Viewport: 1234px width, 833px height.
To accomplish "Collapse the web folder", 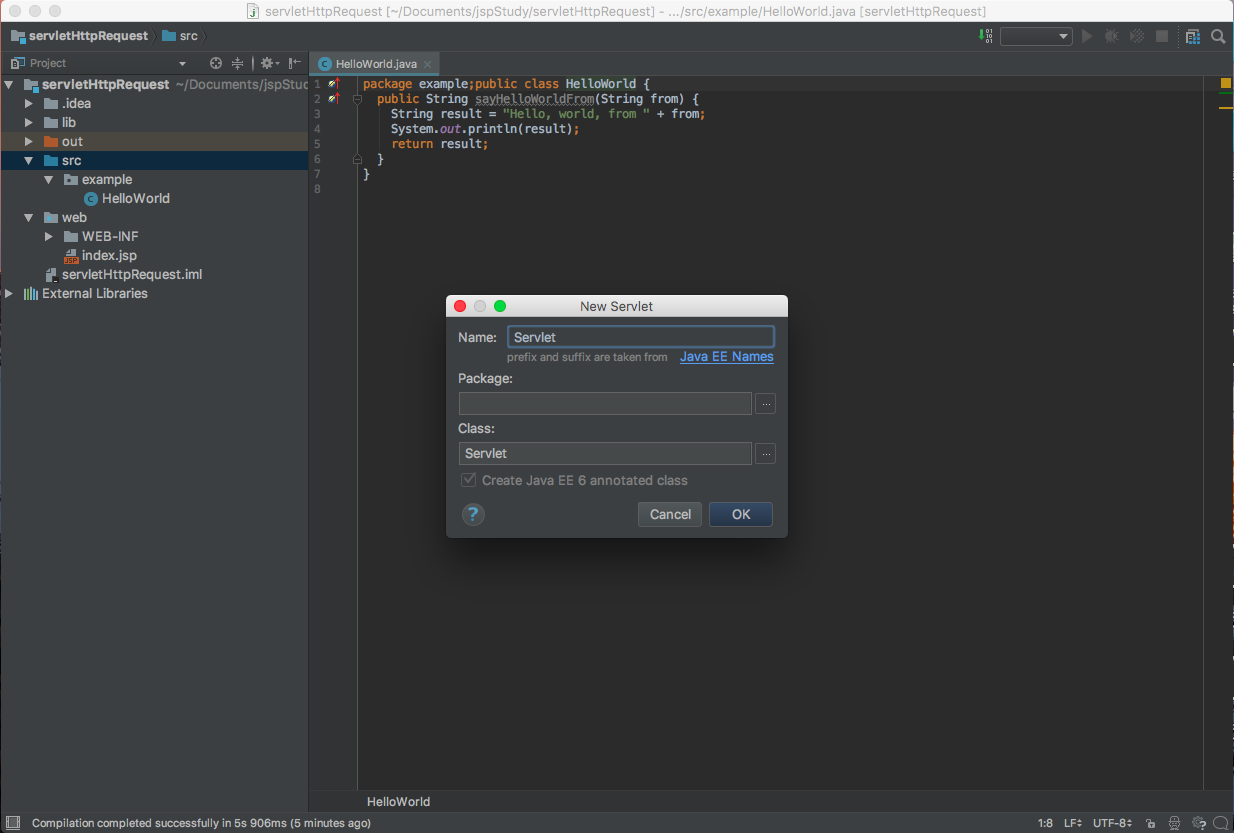I will coord(29,218).
